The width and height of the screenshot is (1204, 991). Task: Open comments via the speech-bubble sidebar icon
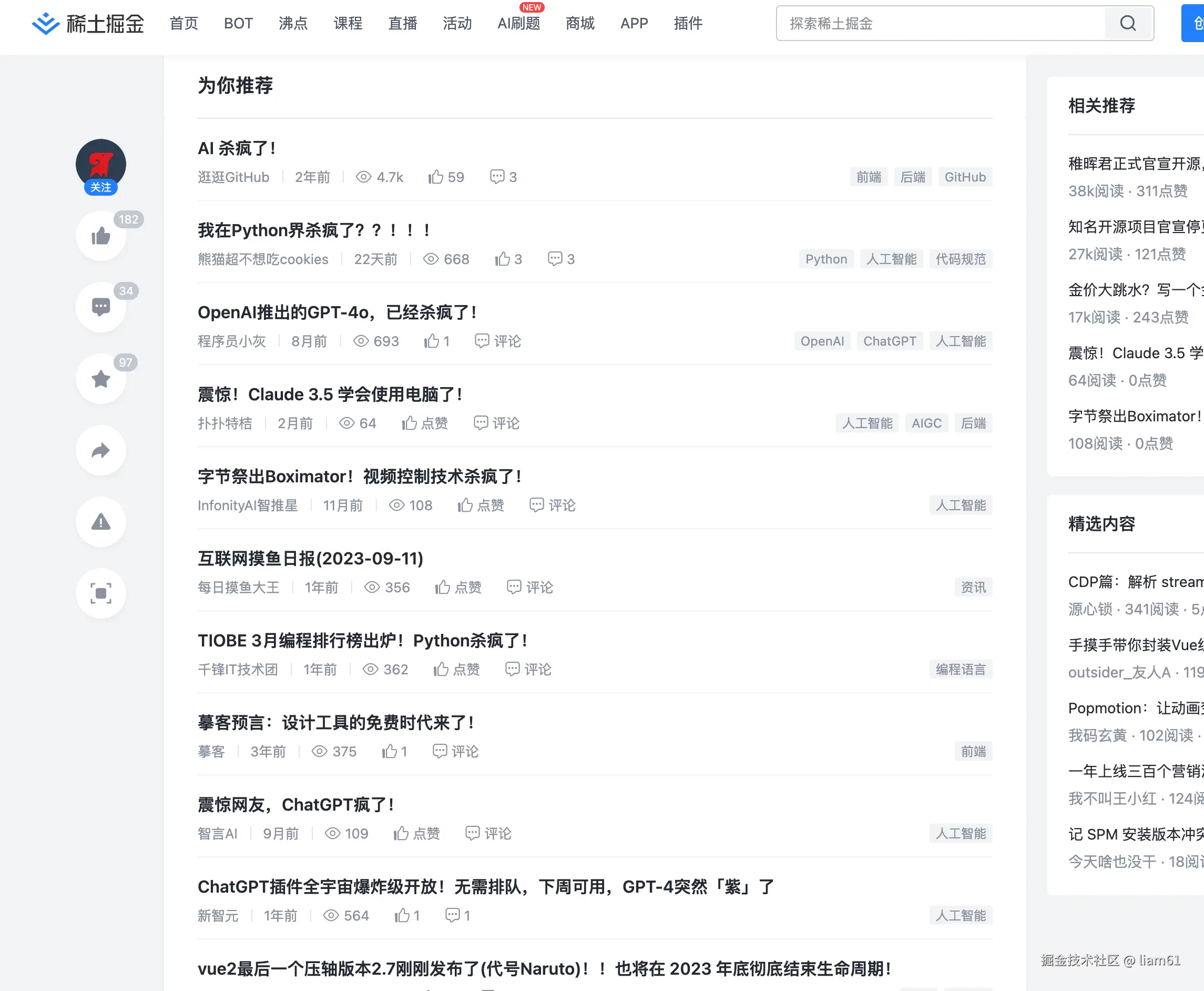click(x=100, y=307)
